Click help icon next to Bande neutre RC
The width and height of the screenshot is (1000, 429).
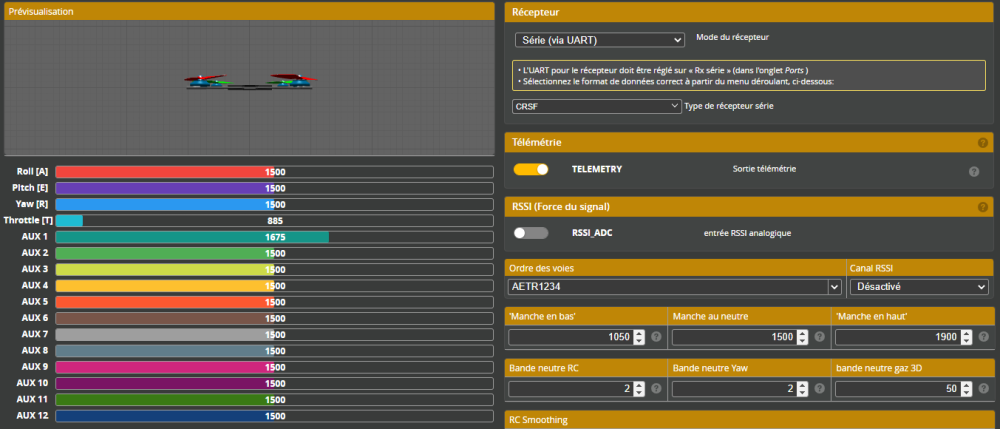(656, 388)
